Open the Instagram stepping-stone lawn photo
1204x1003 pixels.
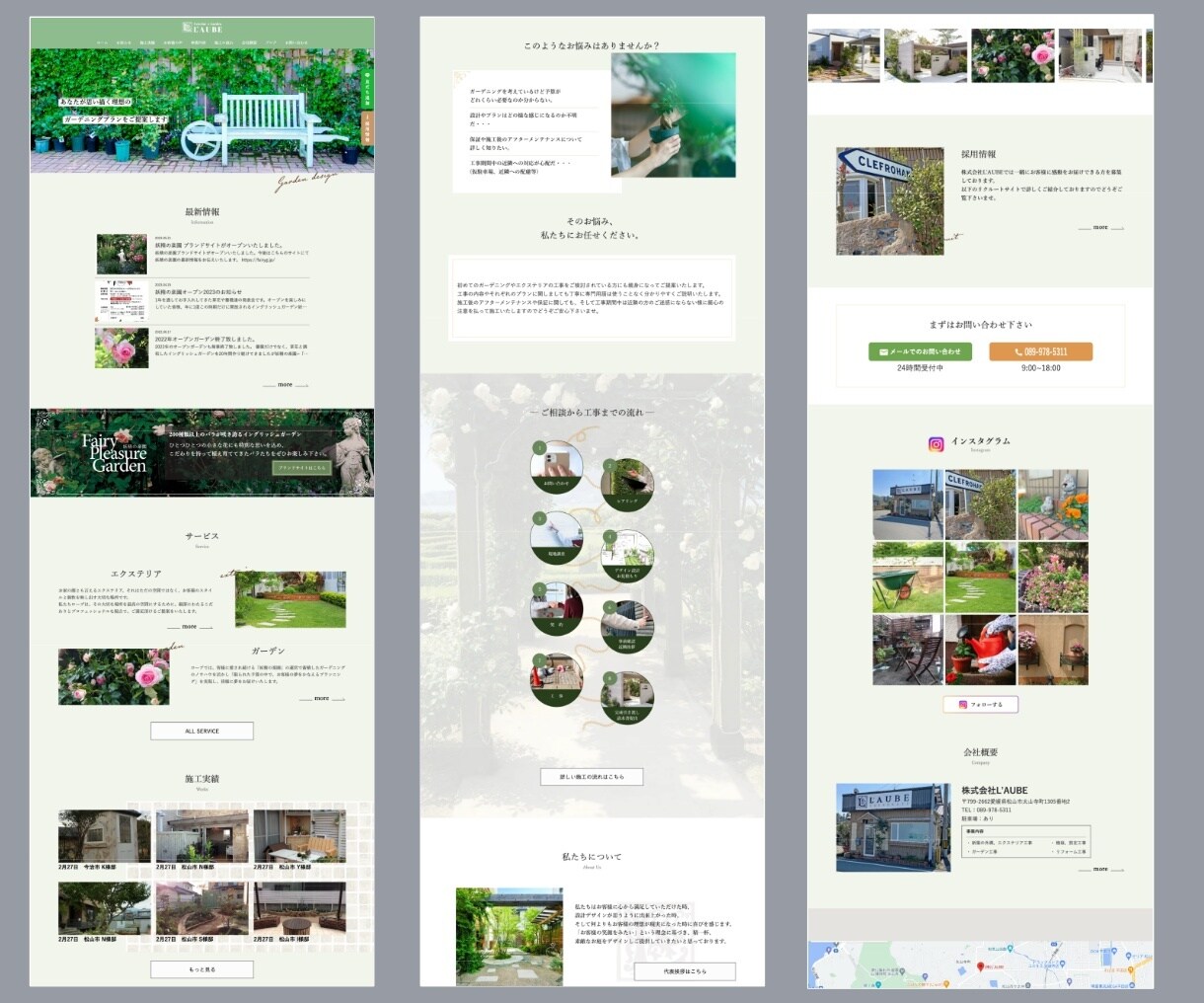[980, 577]
